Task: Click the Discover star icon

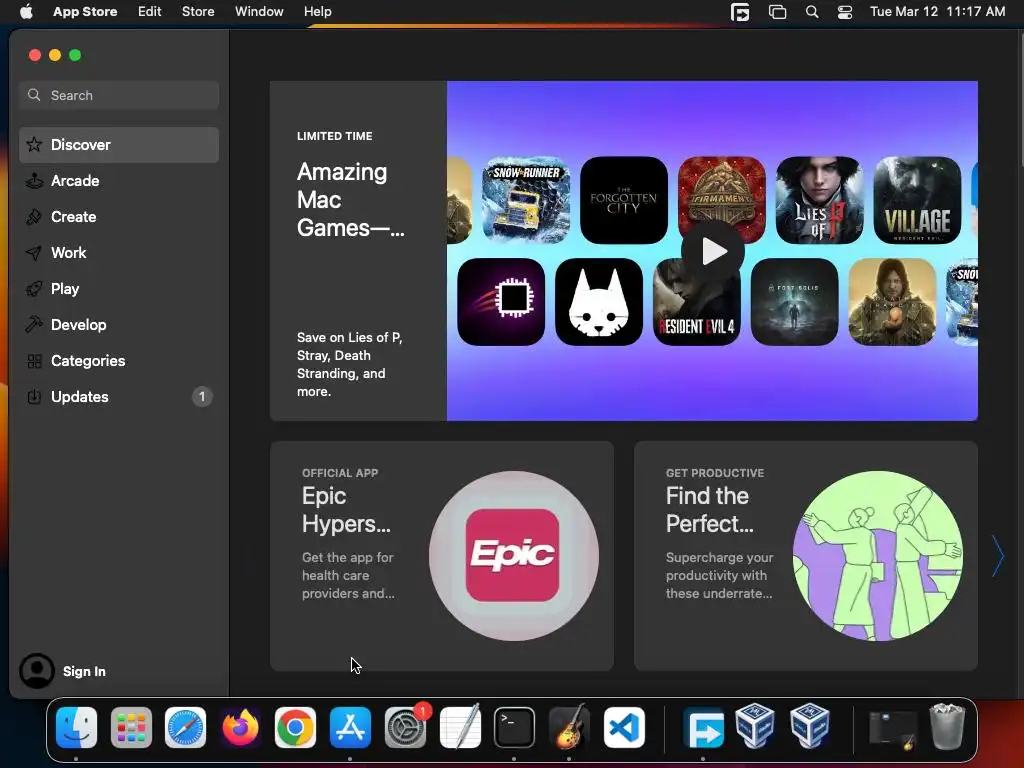Action: [35, 144]
